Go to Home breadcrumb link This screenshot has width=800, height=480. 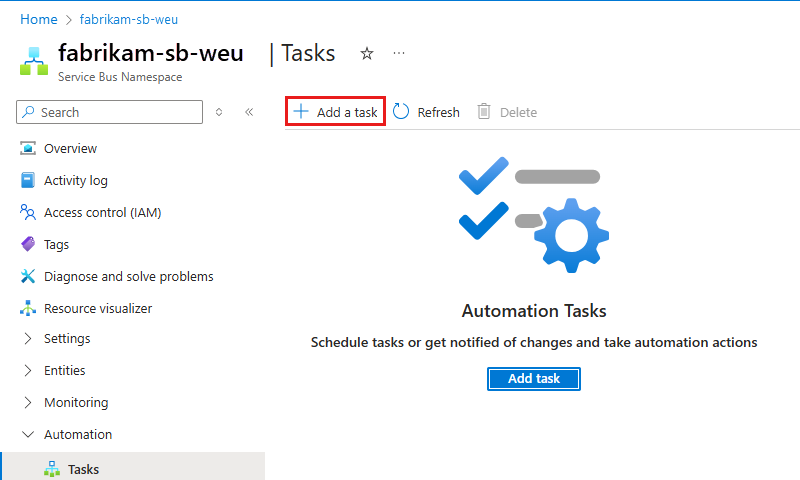(38, 19)
